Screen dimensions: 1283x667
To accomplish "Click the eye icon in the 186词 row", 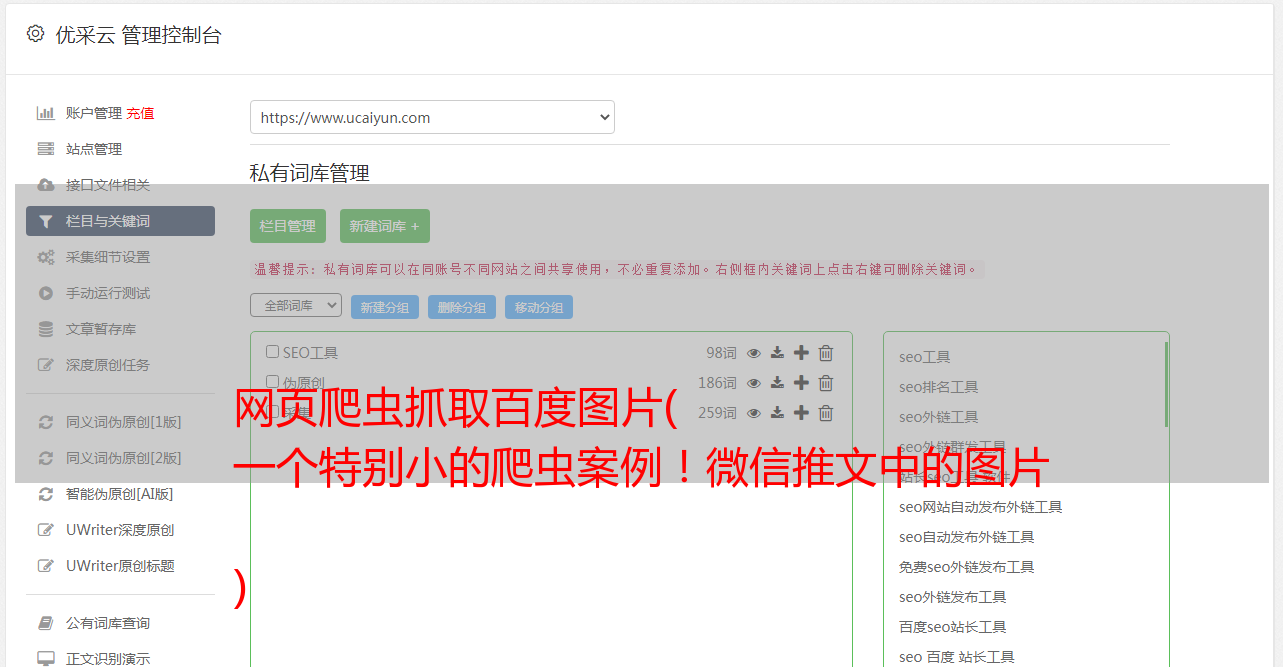I will 754,383.
